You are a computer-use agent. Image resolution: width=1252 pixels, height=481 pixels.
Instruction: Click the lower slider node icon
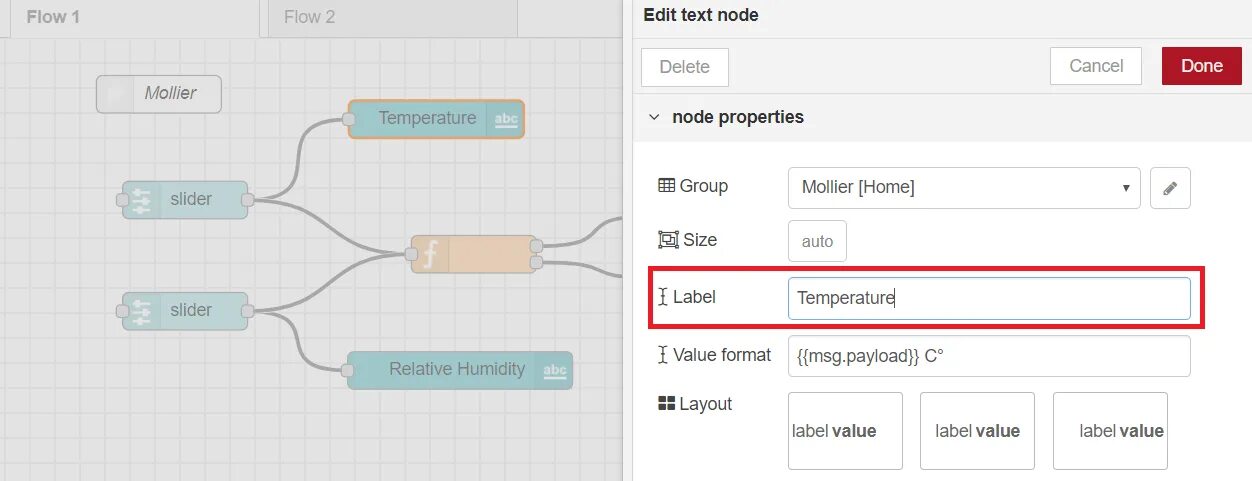pyautogui.click(x=141, y=311)
